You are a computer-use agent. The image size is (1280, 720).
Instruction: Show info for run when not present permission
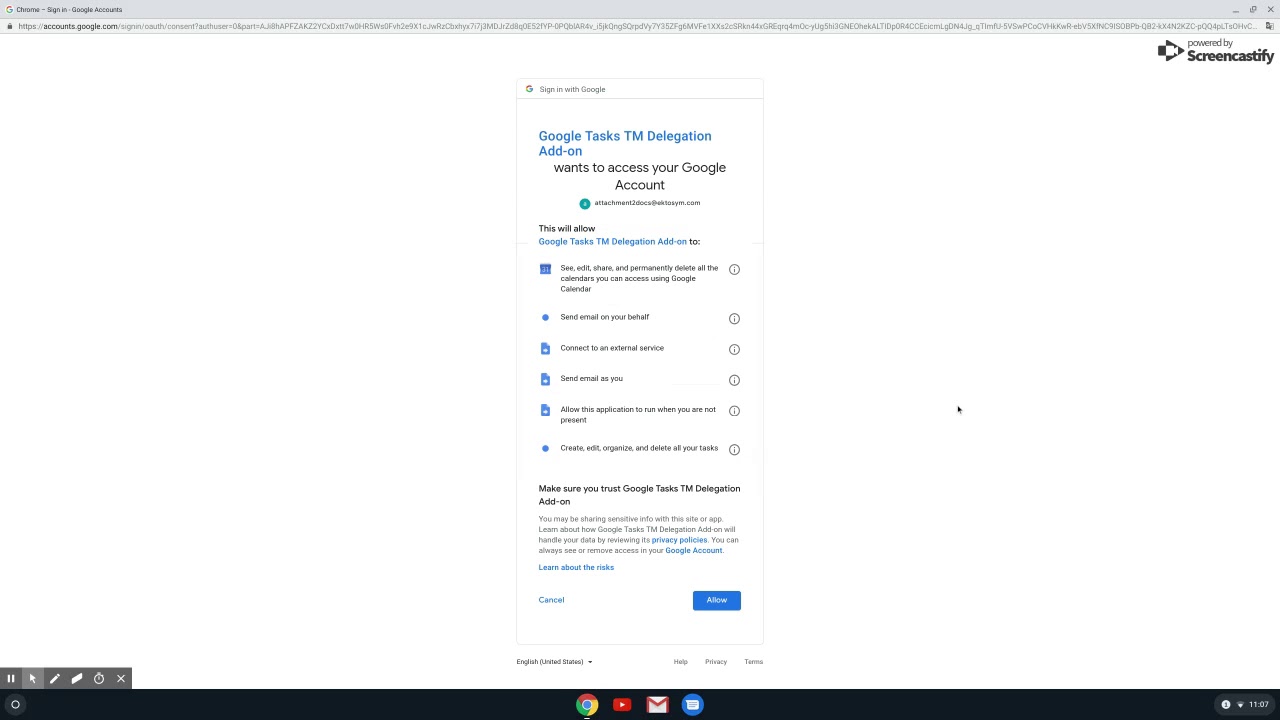[734, 410]
